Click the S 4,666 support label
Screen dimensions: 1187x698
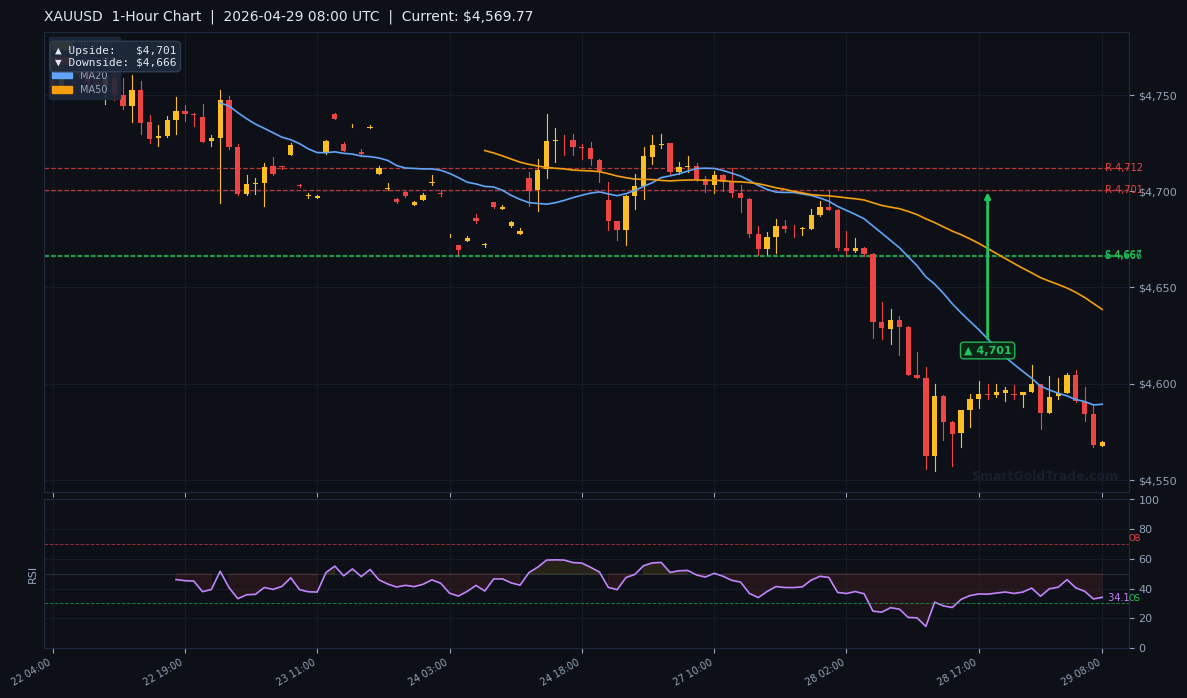pyautogui.click(x=1125, y=255)
